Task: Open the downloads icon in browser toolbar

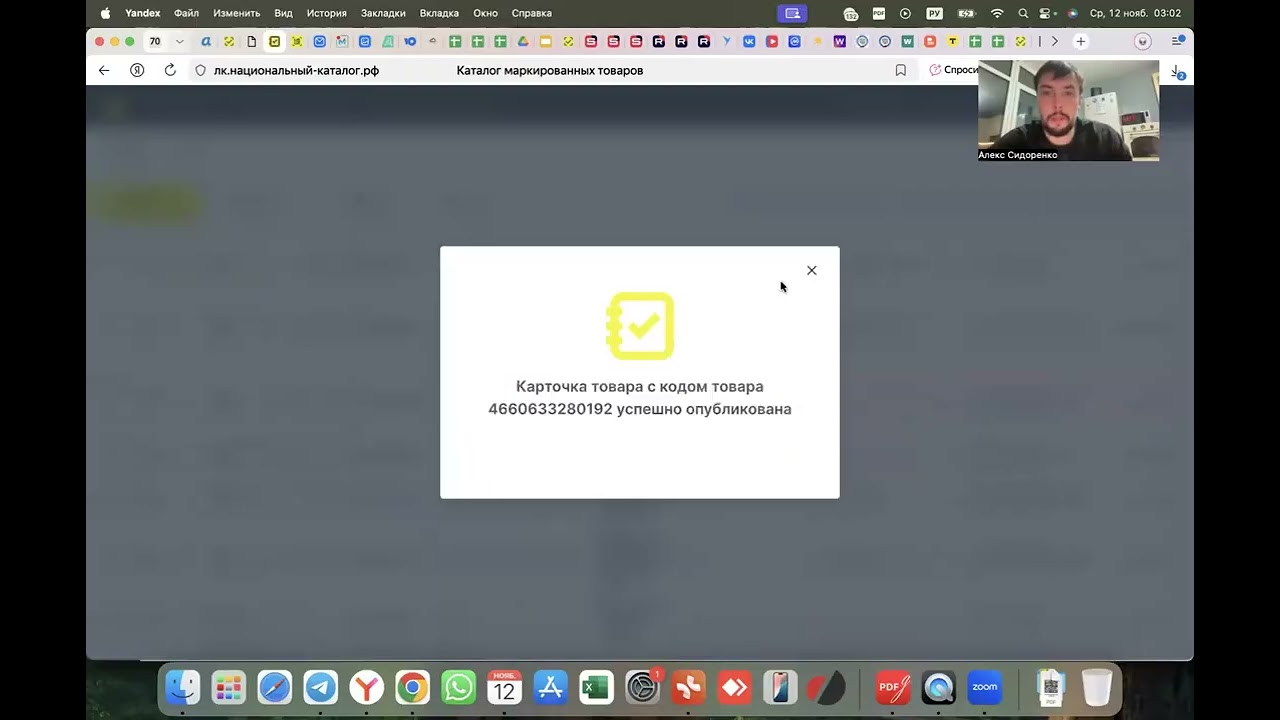Action: tap(1178, 72)
